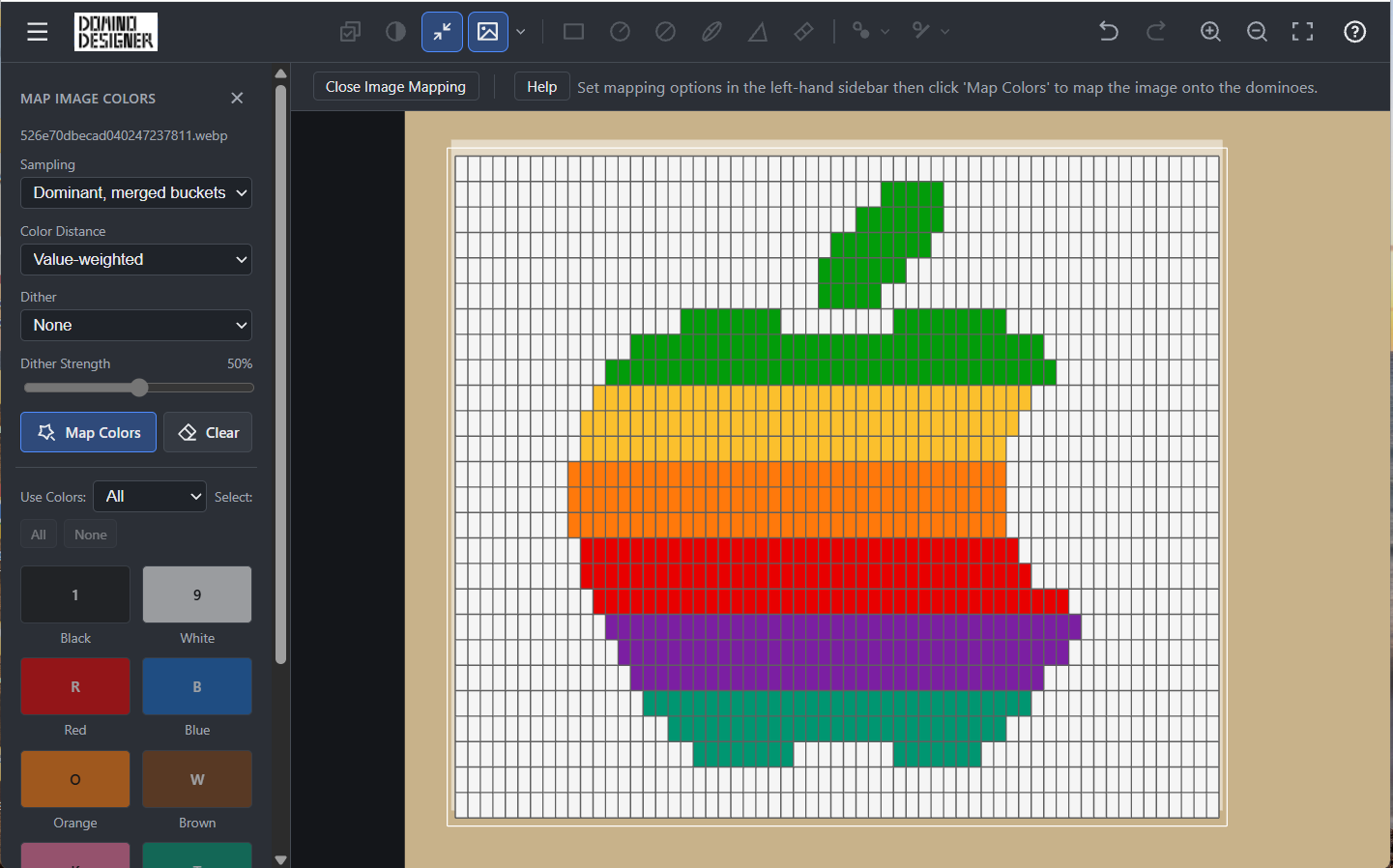Close the Map Image Colors panel
The image size is (1393, 868).
click(x=237, y=98)
